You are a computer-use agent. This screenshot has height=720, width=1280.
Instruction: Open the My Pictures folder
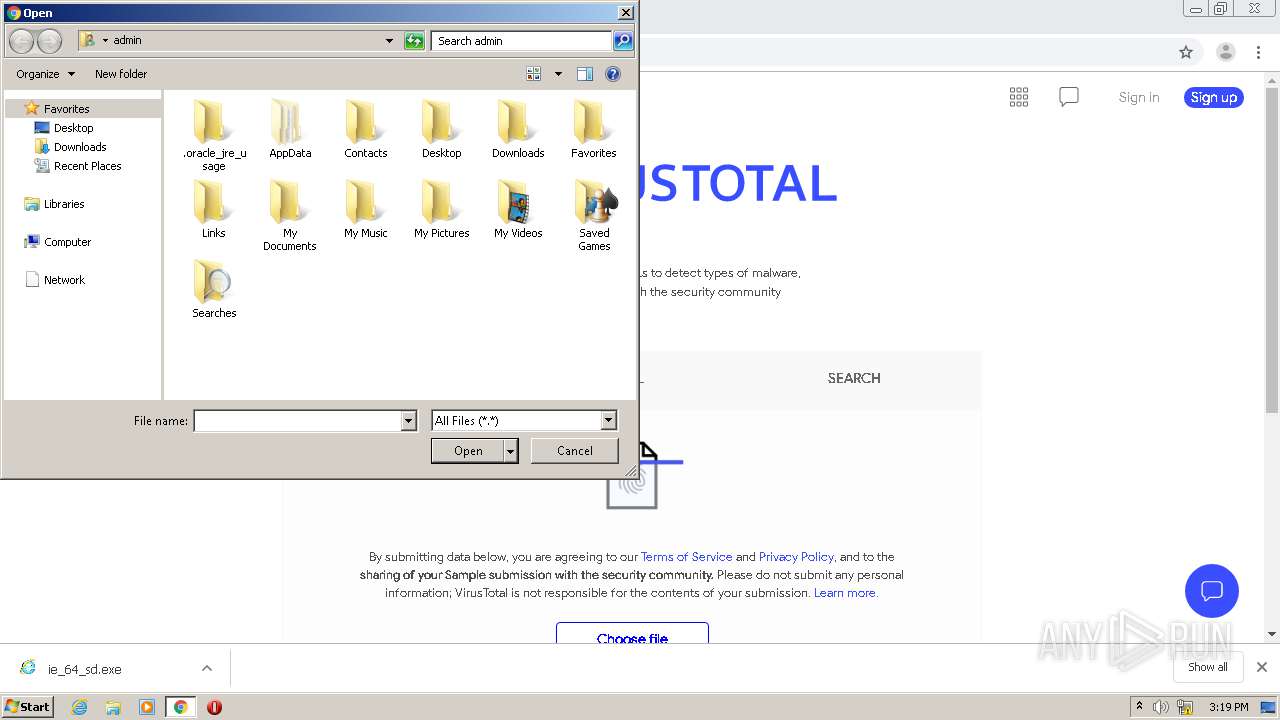(442, 209)
